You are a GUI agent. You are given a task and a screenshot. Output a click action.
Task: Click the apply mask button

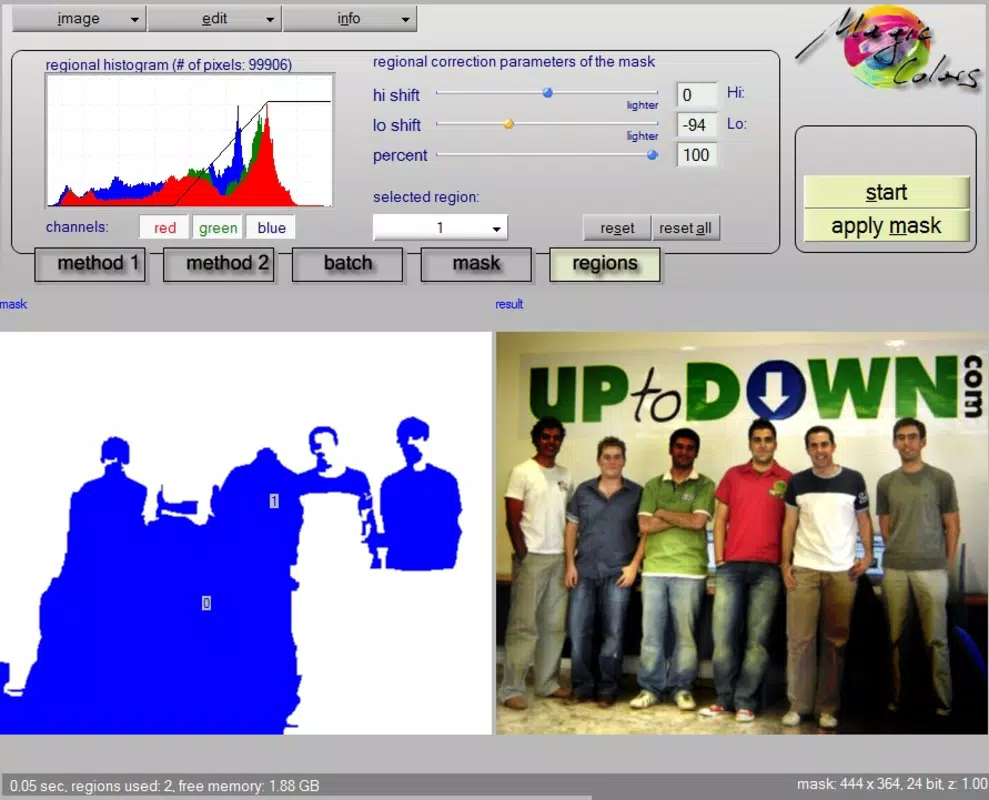[x=886, y=226]
